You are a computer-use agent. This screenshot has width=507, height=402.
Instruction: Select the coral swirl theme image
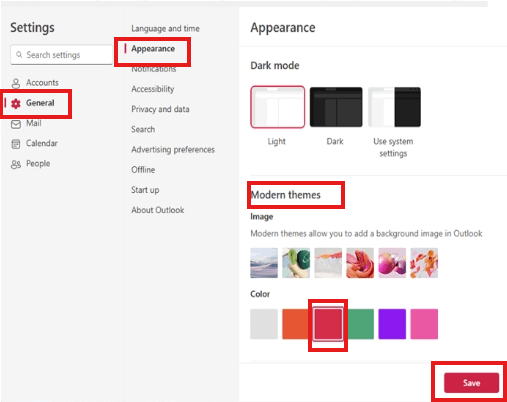(x=360, y=263)
